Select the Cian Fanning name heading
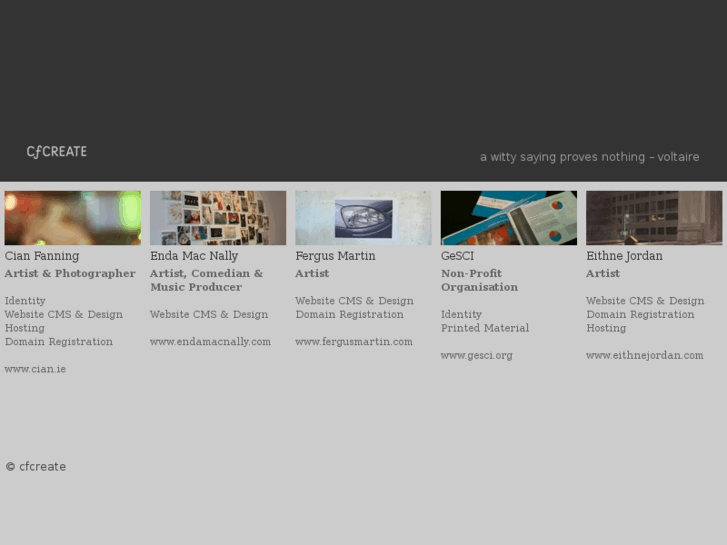The height and width of the screenshot is (545, 727). point(42,256)
